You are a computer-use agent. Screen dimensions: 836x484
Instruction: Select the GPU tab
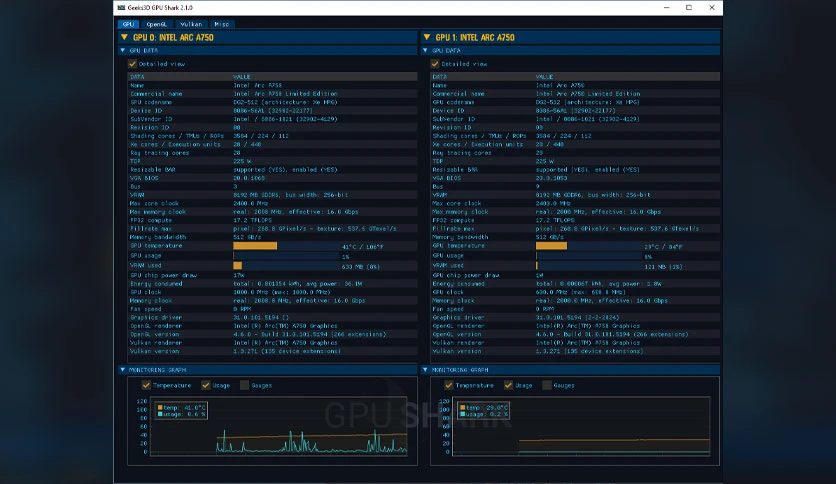click(x=128, y=24)
